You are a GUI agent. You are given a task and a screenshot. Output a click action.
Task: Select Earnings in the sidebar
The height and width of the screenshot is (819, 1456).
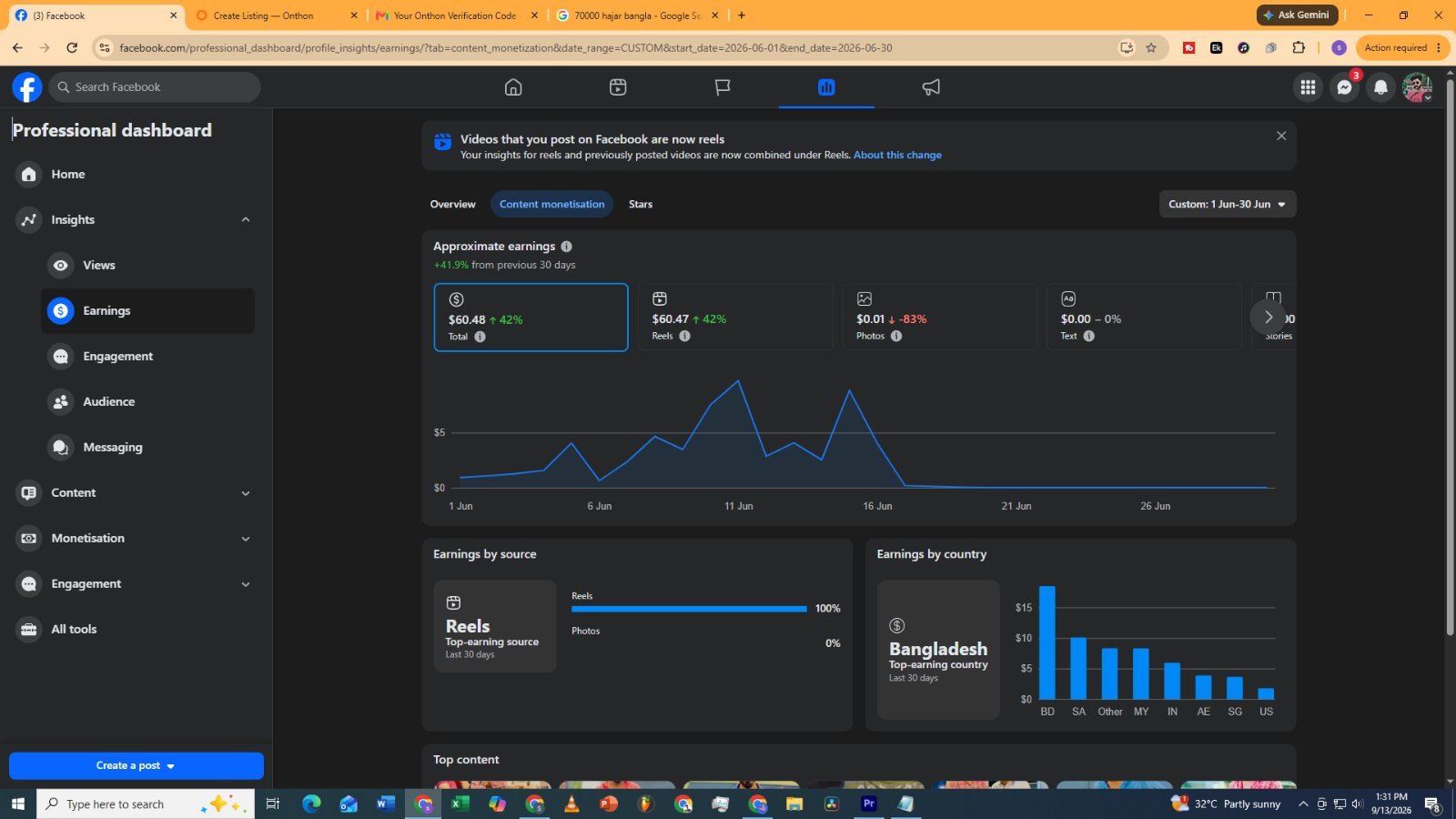[x=148, y=311]
